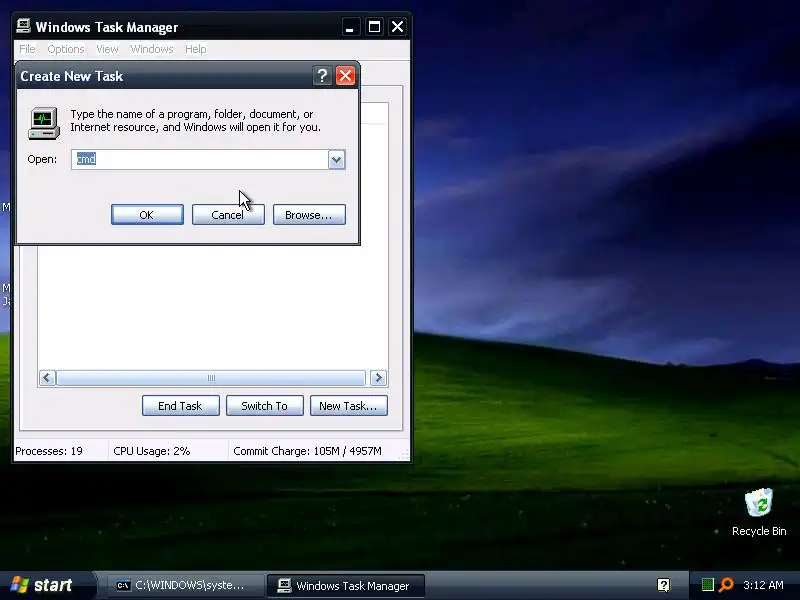Click the 3:12 AM clock in tray

[x=763, y=585]
